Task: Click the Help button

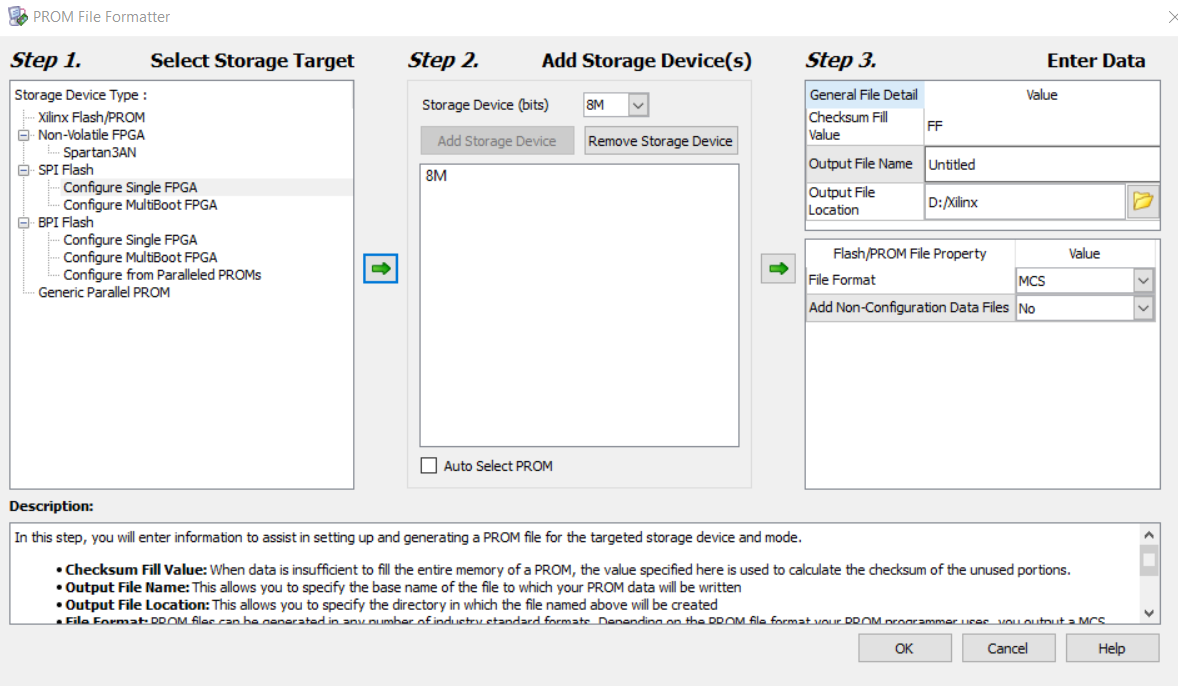Action: pos(1112,648)
